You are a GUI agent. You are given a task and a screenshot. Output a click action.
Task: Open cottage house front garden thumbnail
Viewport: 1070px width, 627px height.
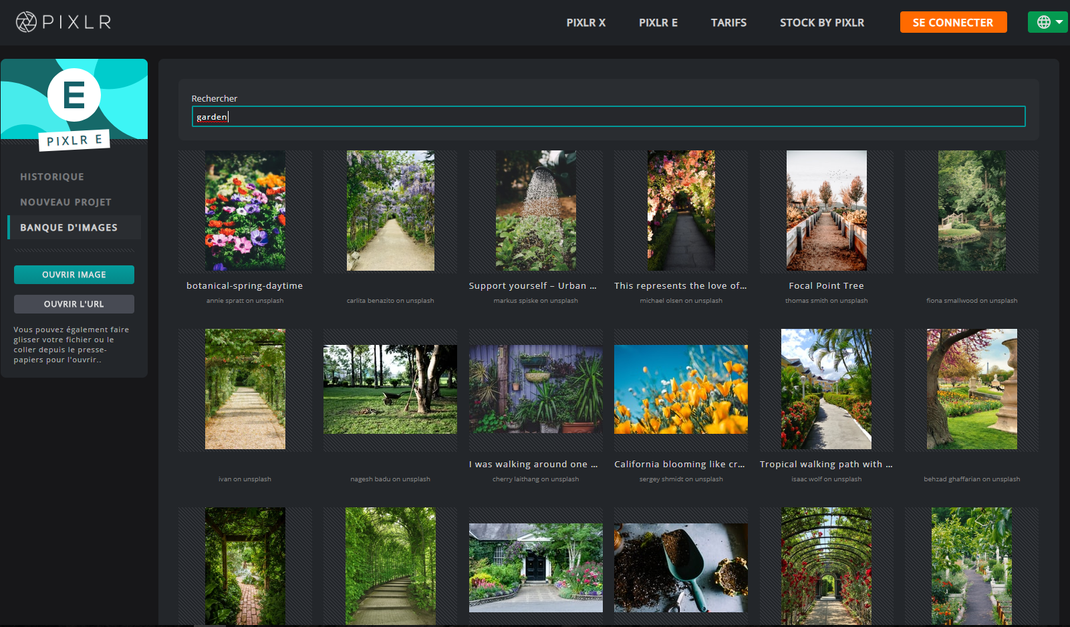coord(536,568)
